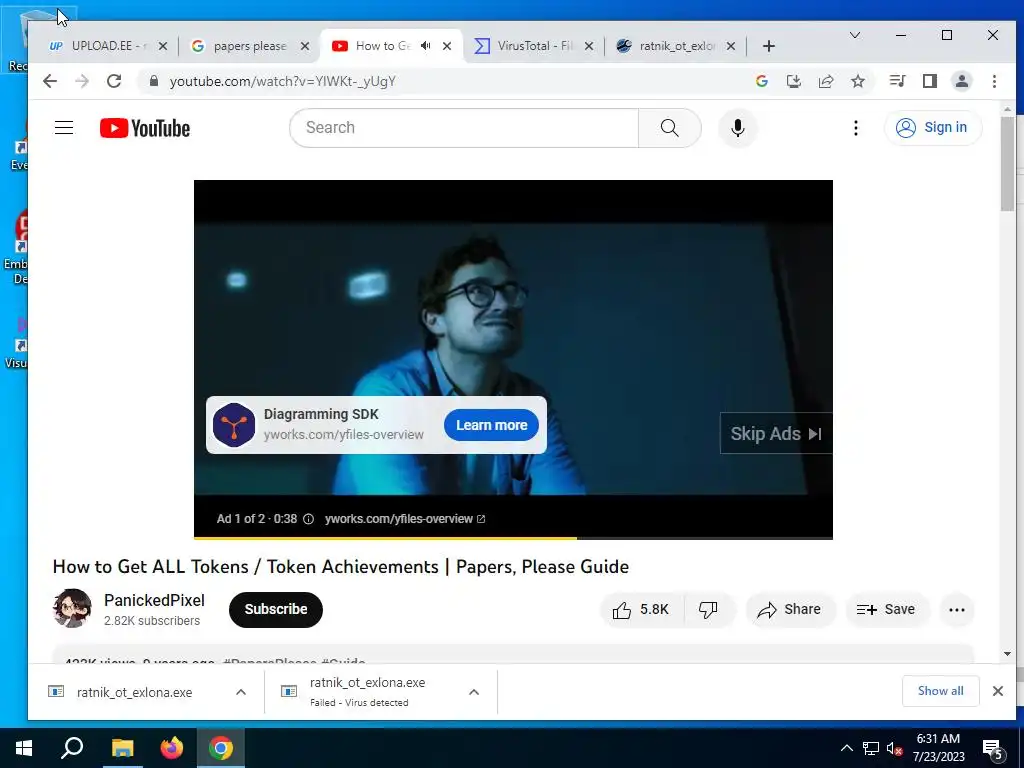The image size is (1024, 768).
Task: Sign in to YouTube
Action: coord(932,127)
